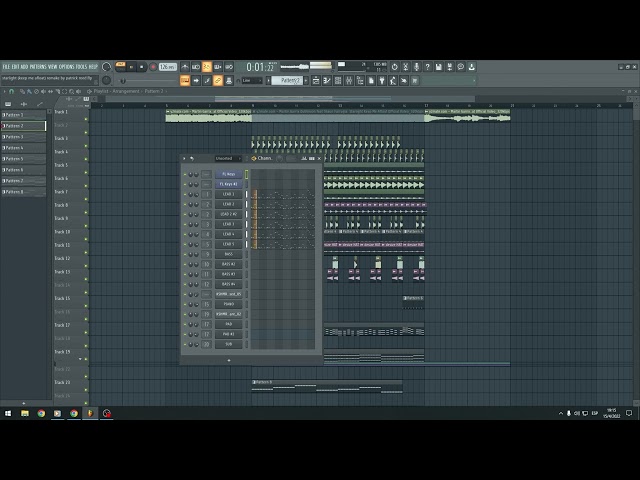Screen dimensions: 640x480
Task: Open the FILE menu
Action: point(7,67)
